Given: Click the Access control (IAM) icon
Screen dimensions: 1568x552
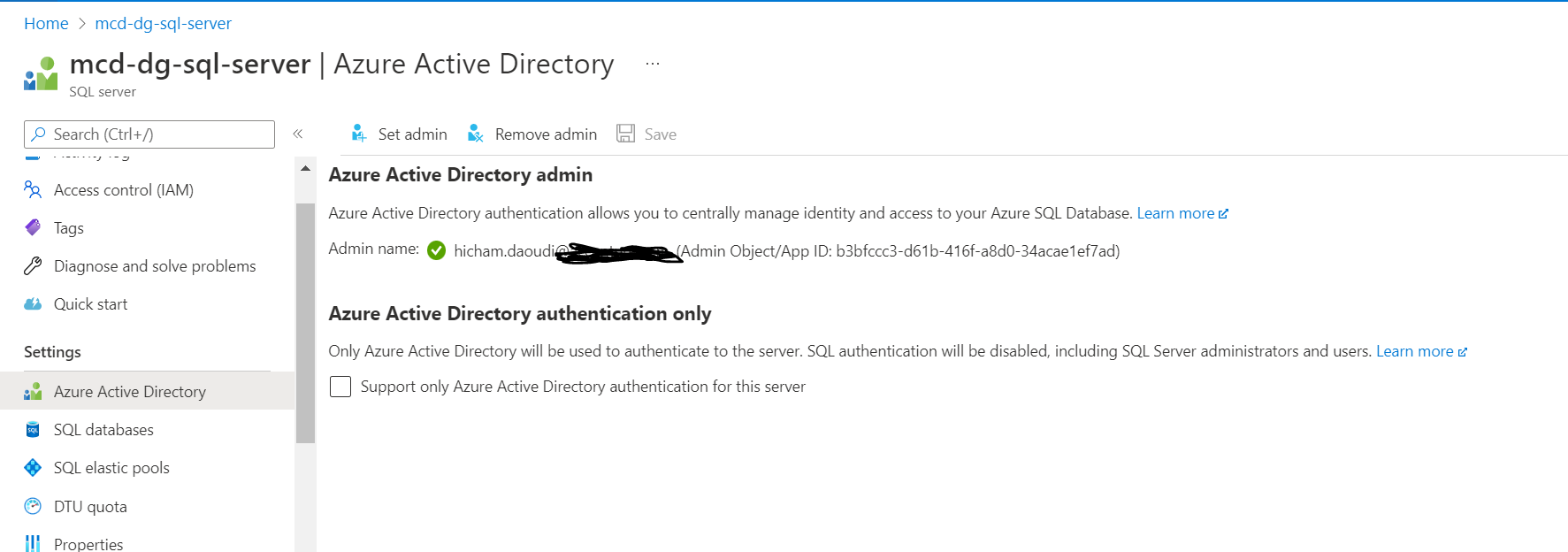Looking at the screenshot, I should point(33,189).
